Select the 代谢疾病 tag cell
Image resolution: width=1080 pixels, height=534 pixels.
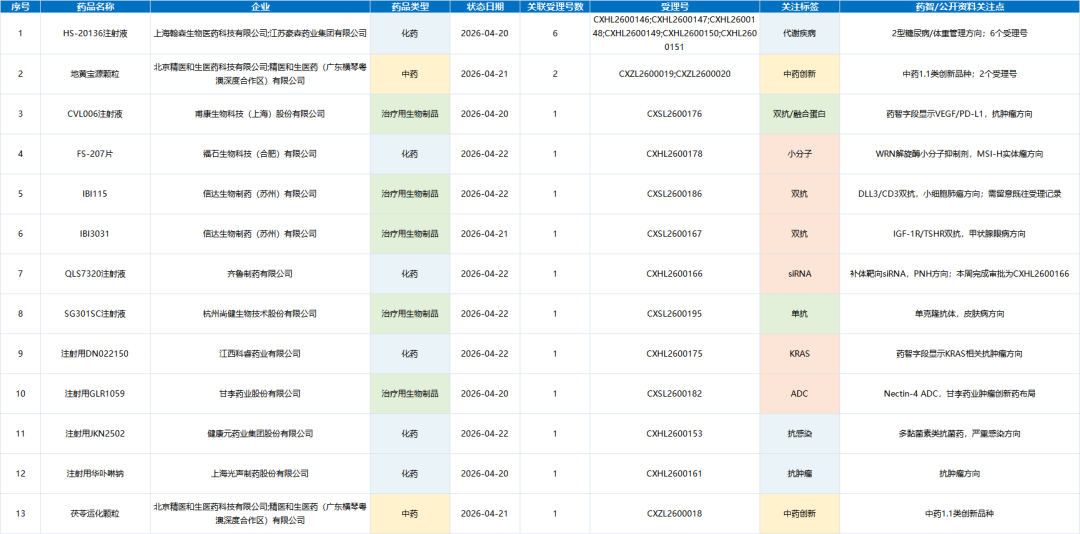tap(799, 33)
